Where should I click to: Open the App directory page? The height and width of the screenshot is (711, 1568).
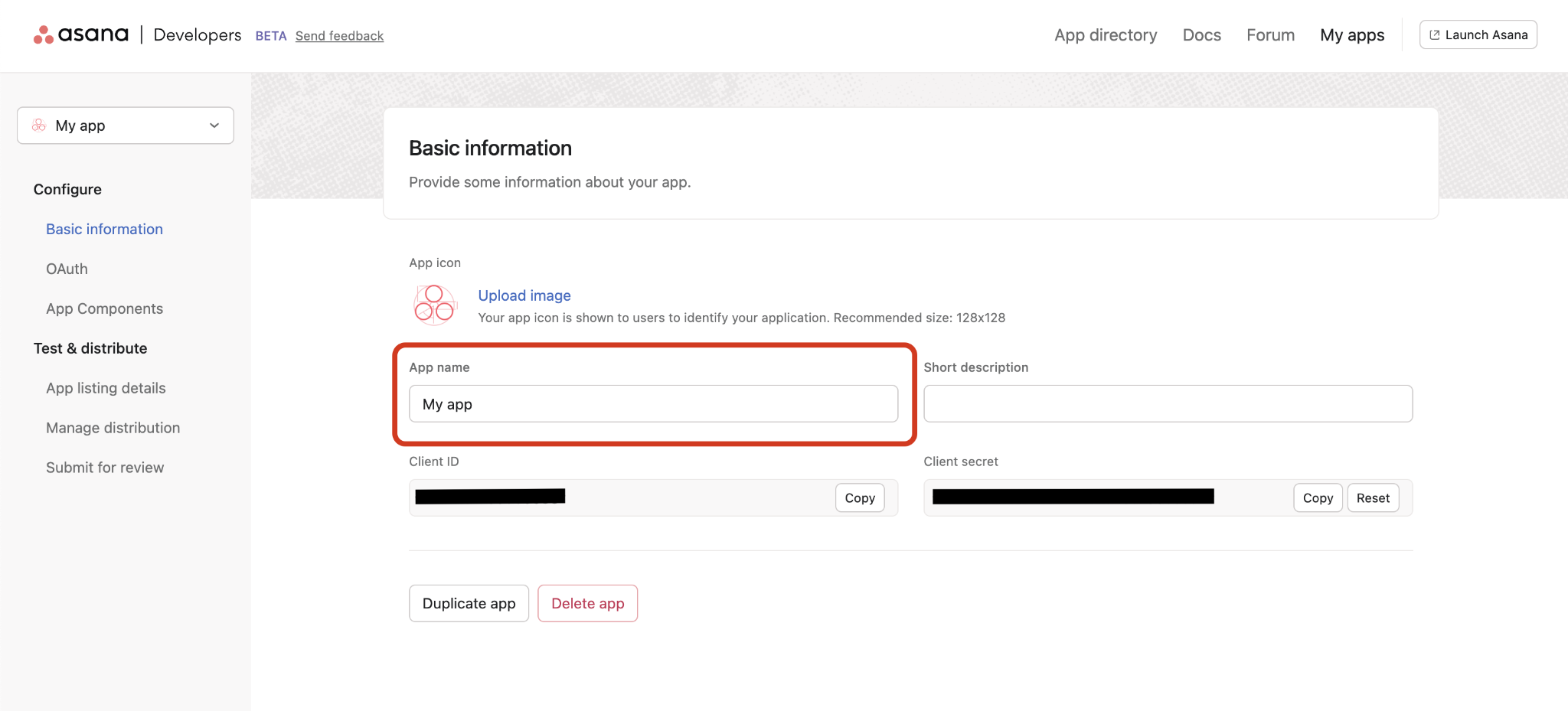[x=1105, y=35]
